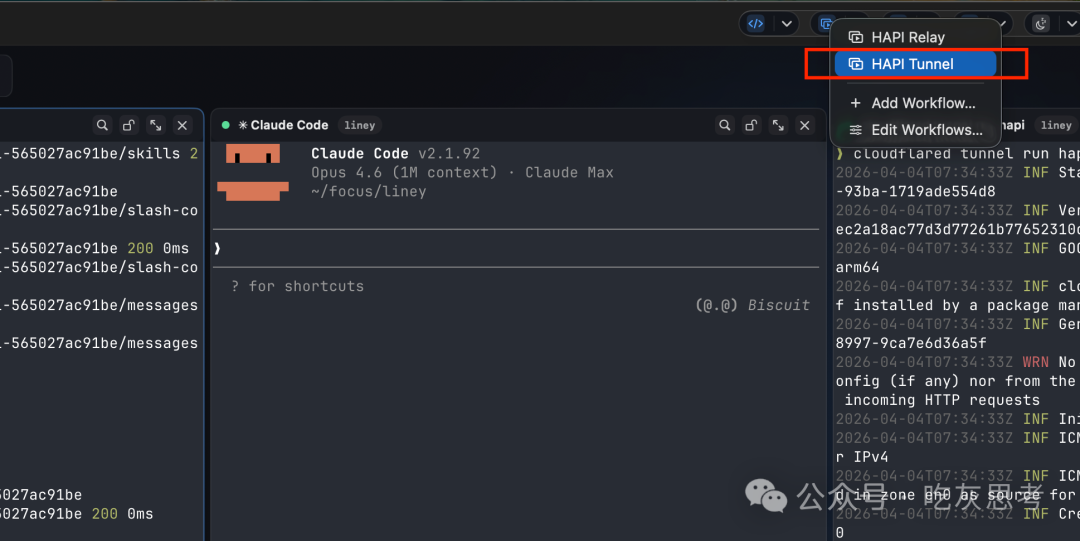Click the '8997-9ca7e6d36a5f' log line
1080x541 pixels.
coord(911,343)
